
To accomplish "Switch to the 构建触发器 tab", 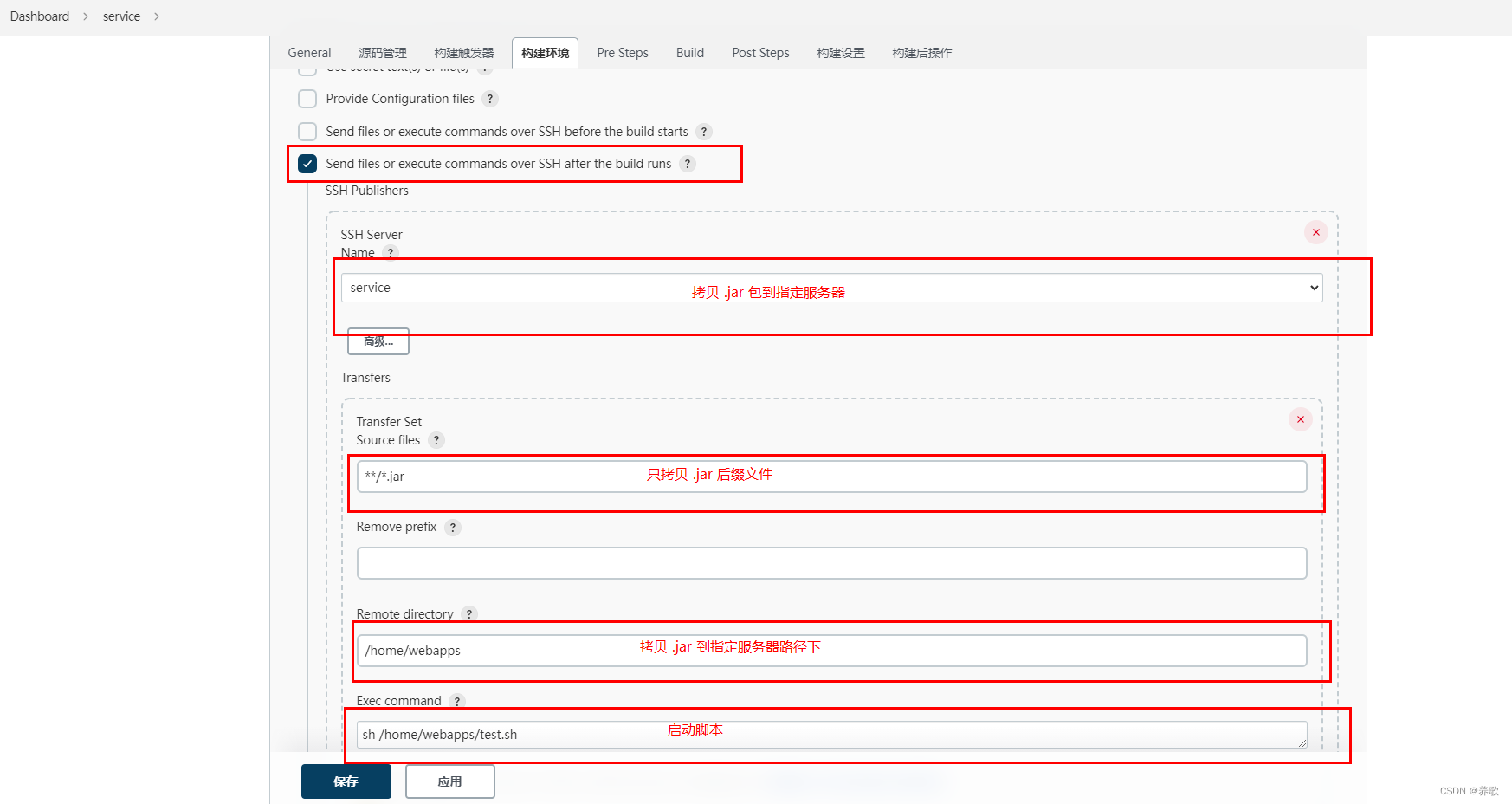I will (x=464, y=53).
